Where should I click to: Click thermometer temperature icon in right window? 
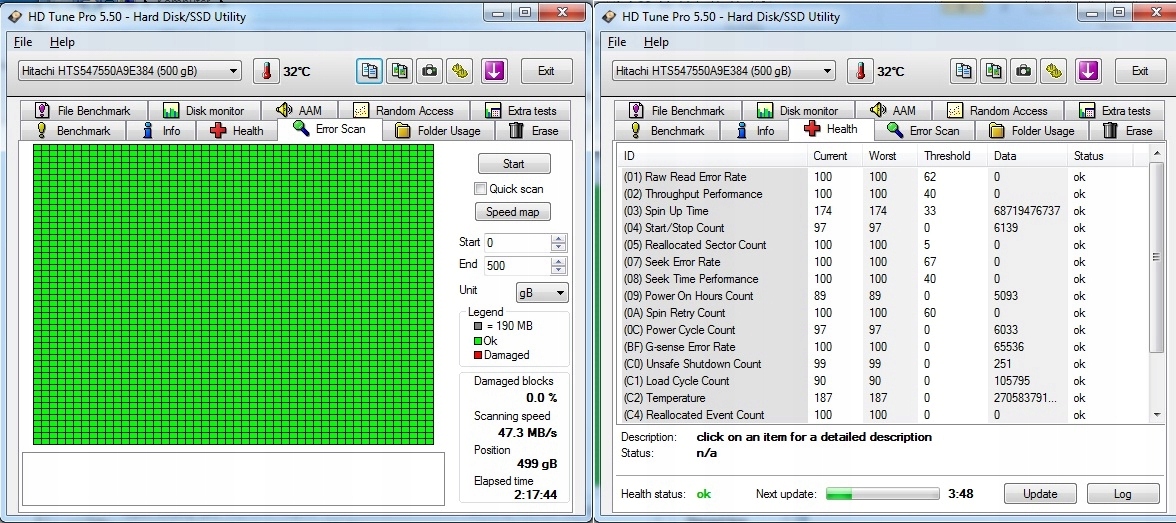coord(860,71)
